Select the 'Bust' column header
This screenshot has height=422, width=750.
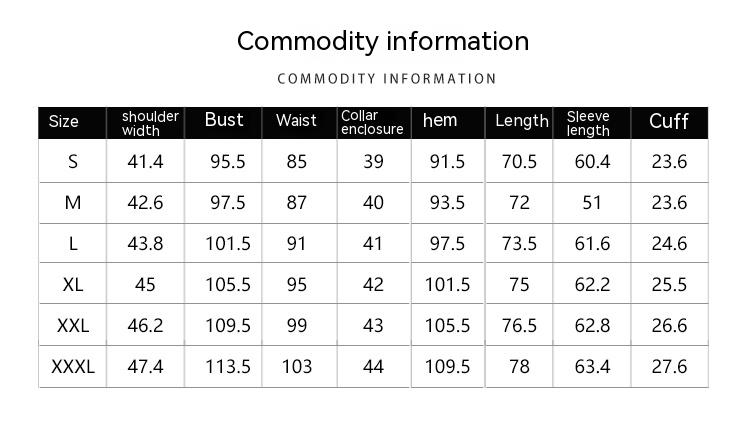[x=224, y=120]
